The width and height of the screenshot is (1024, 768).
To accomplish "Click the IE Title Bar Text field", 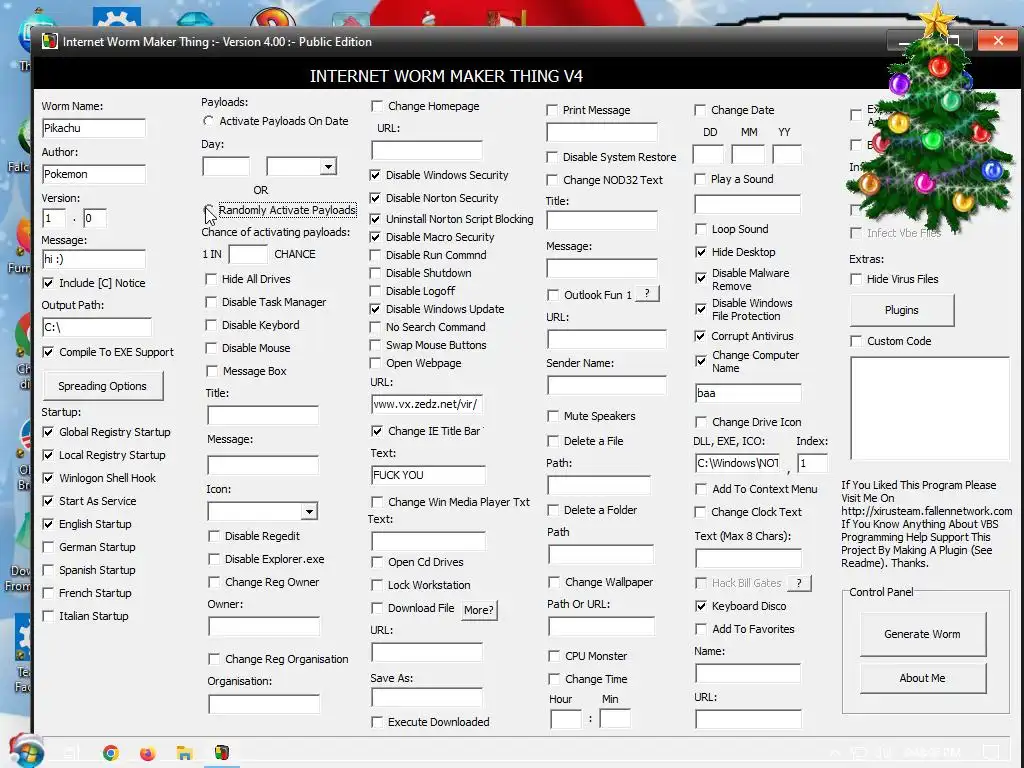I will (x=428, y=475).
